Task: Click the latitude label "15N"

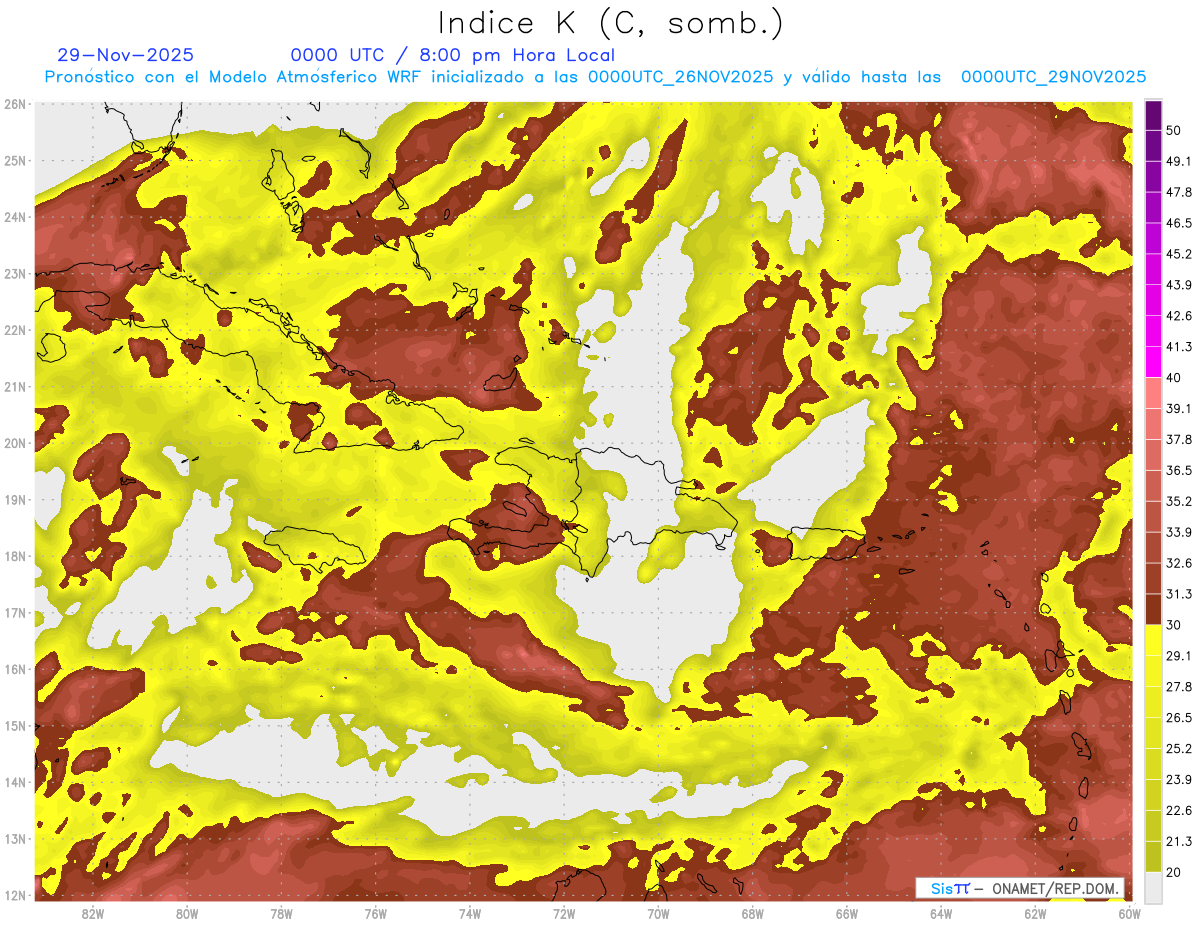Action: (x=15, y=726)
